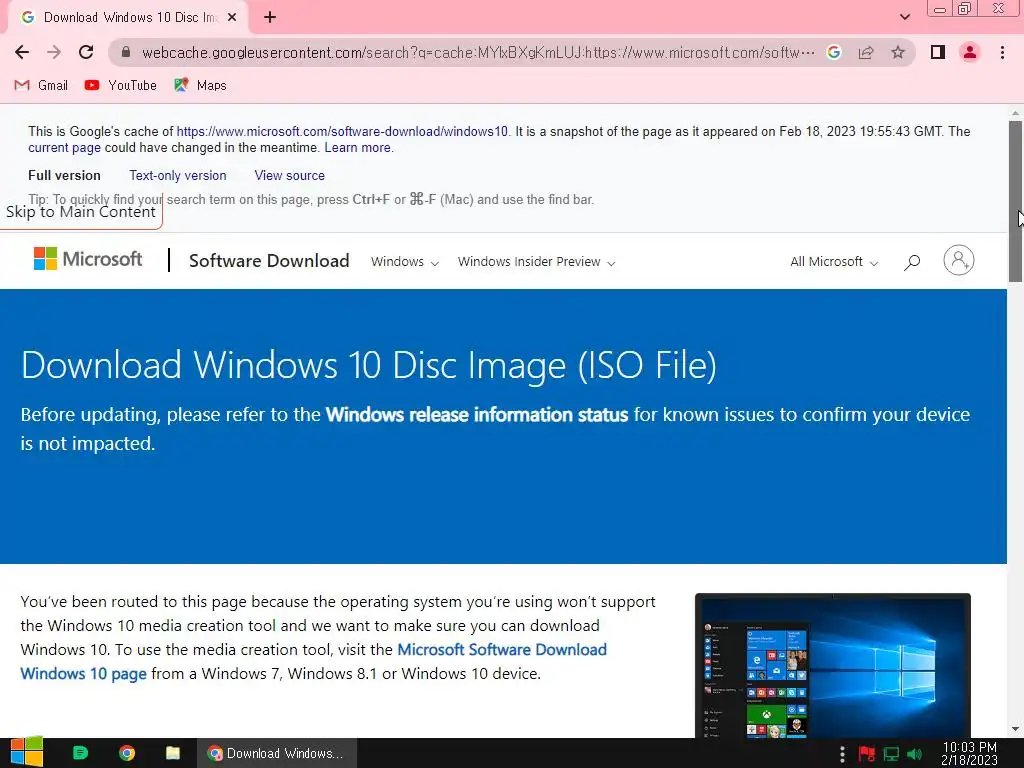Select the Download Windows 10 browser tab
Screen dimensions: 1024x768
click(128, 18)
